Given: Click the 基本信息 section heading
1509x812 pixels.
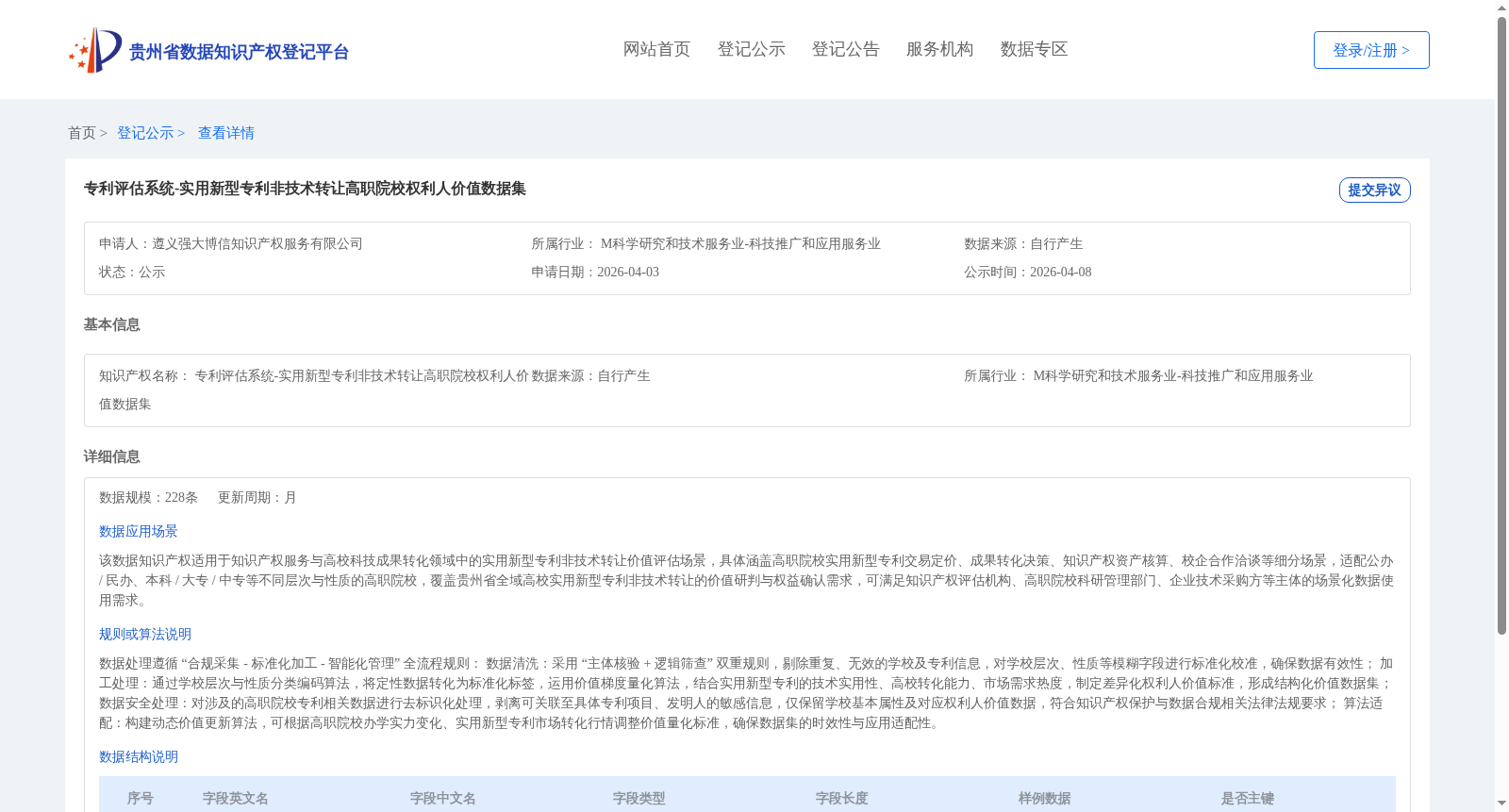Looking at the screenshot, I should [111, 324].
